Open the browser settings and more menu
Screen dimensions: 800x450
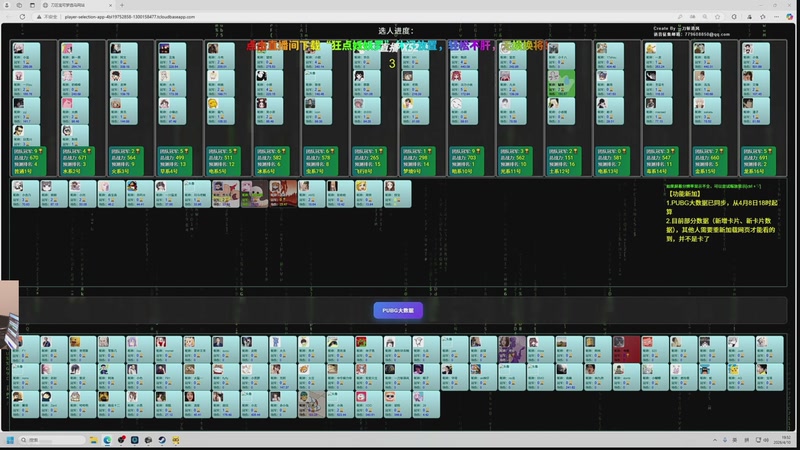click(776, 17)
